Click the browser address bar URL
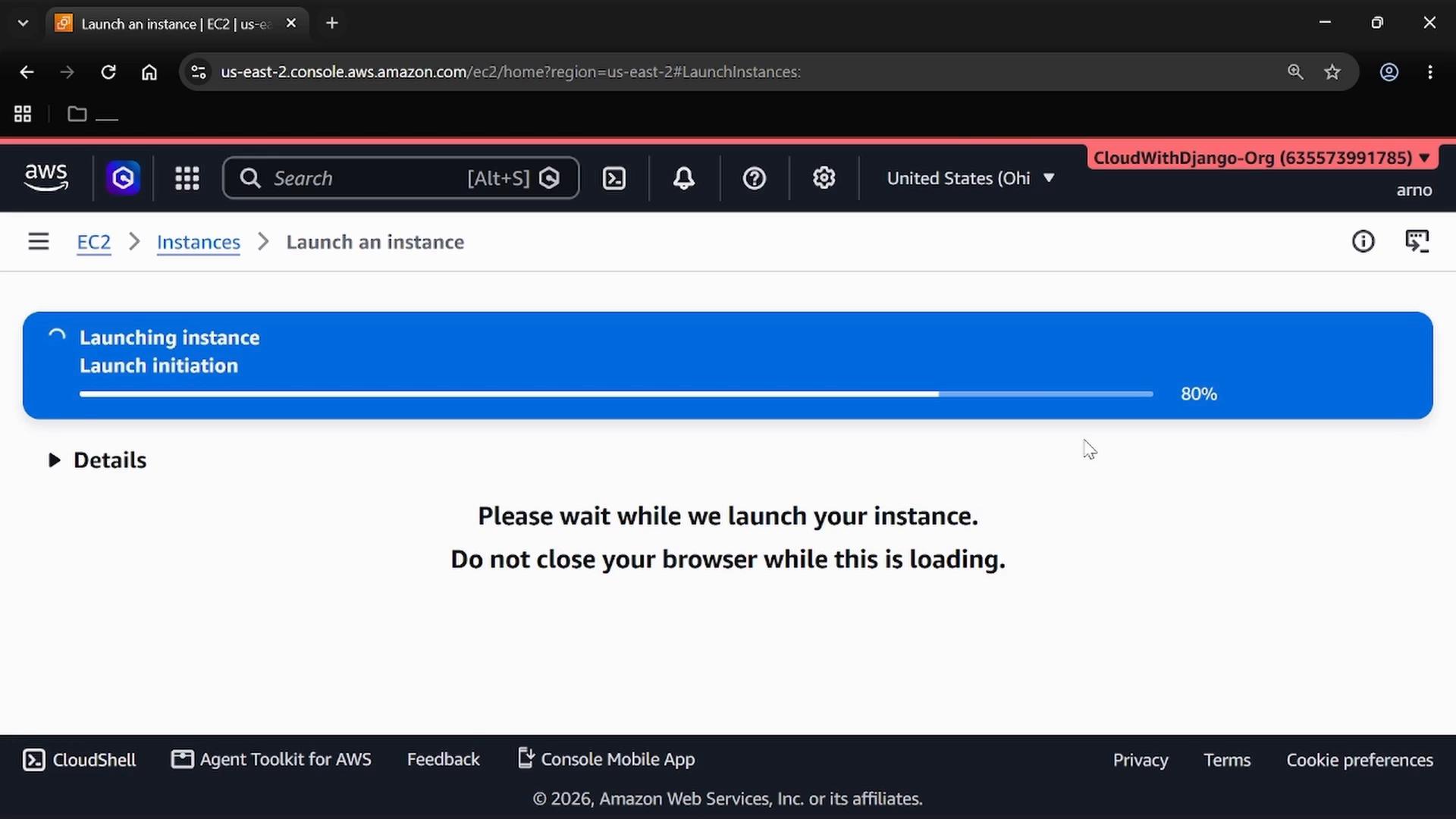 point(510,72)
